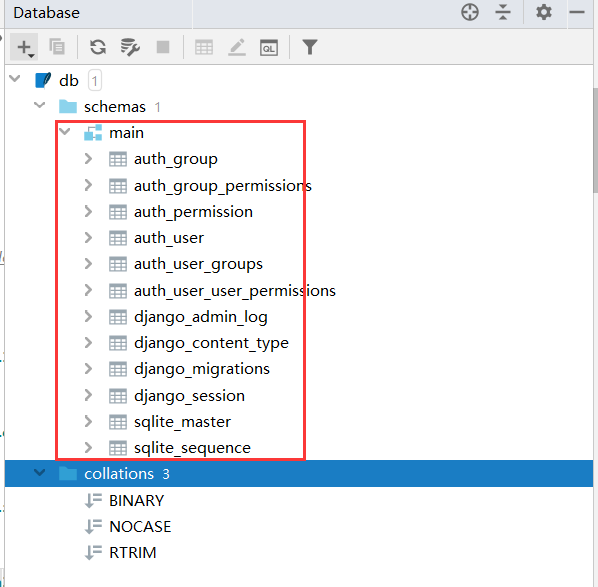Expand the django_session table node
The height and width of the screenshot is (587, 598).
pos(88,395)
